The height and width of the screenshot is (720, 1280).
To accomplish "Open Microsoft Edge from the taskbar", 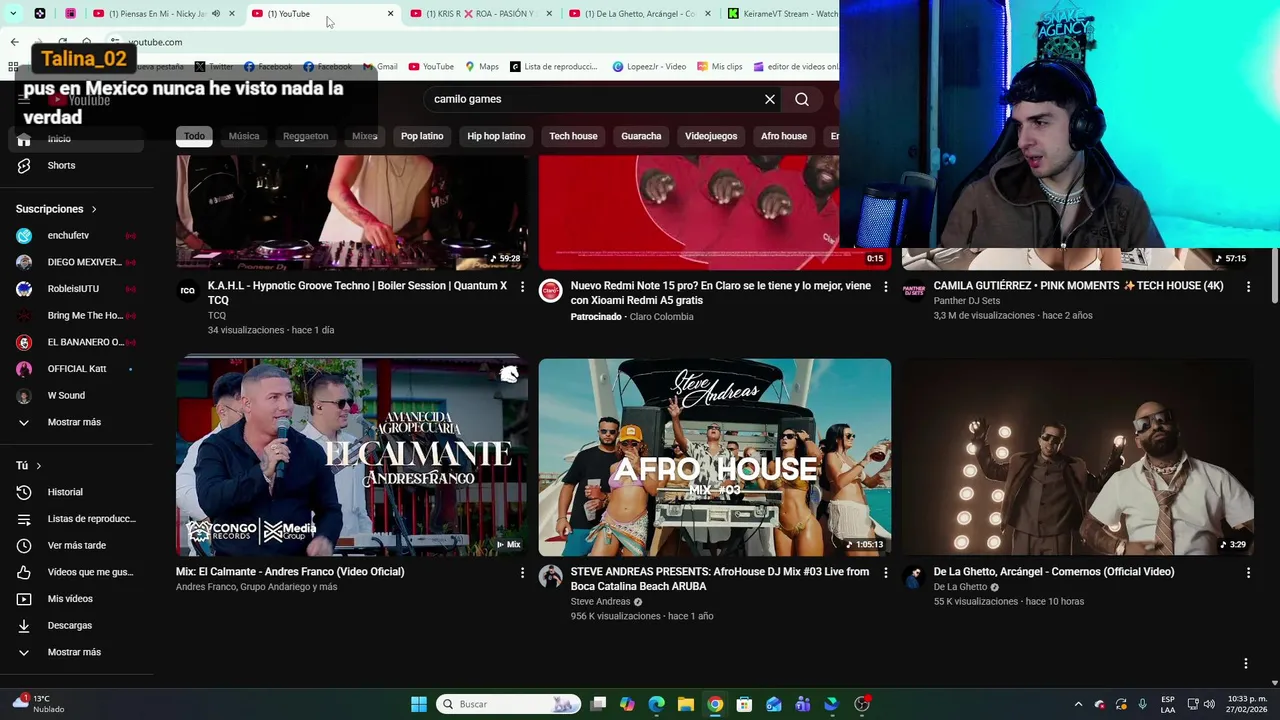I will tap(656, 704).
